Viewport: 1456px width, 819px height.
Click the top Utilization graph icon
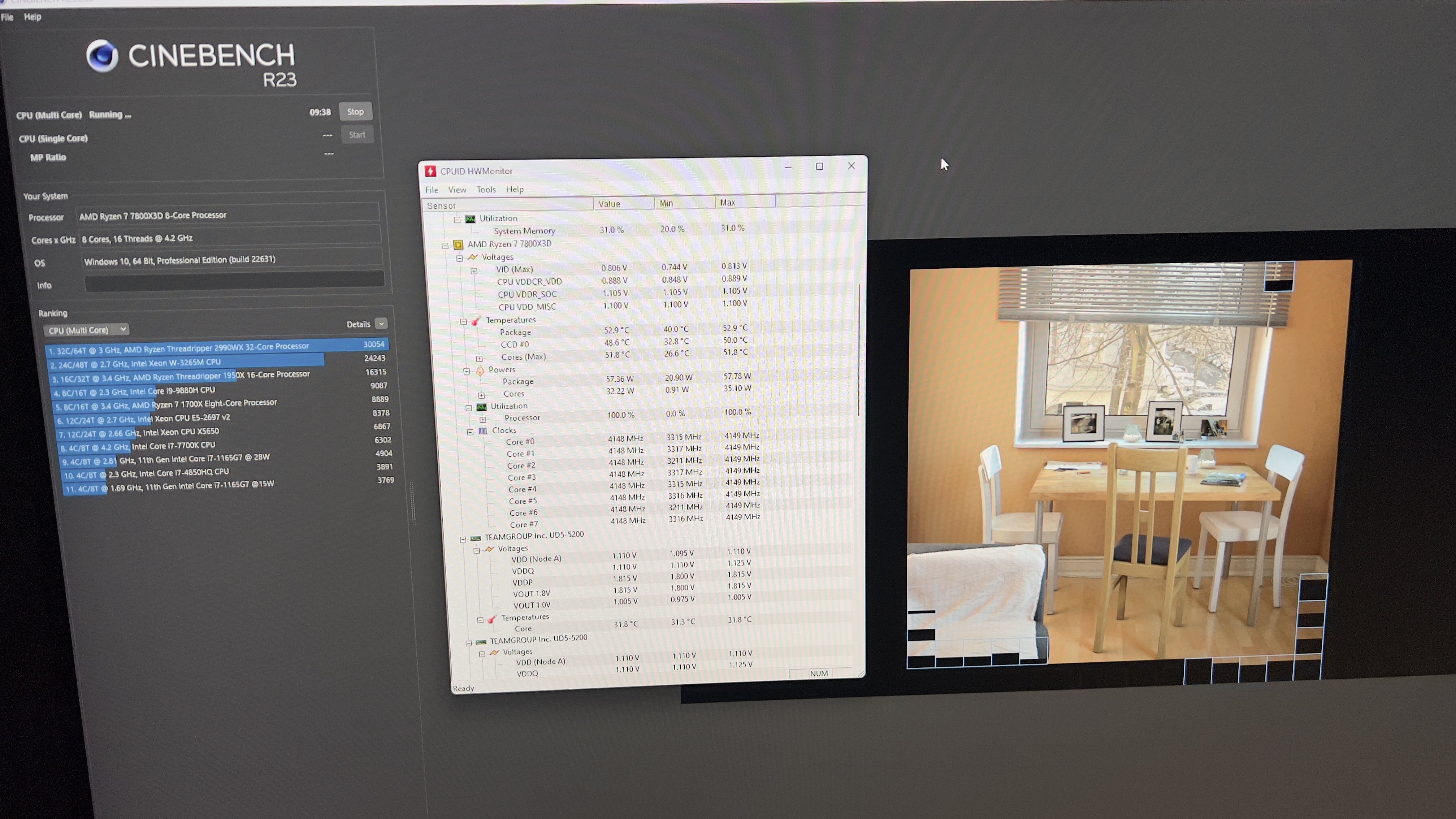[470, 219]
